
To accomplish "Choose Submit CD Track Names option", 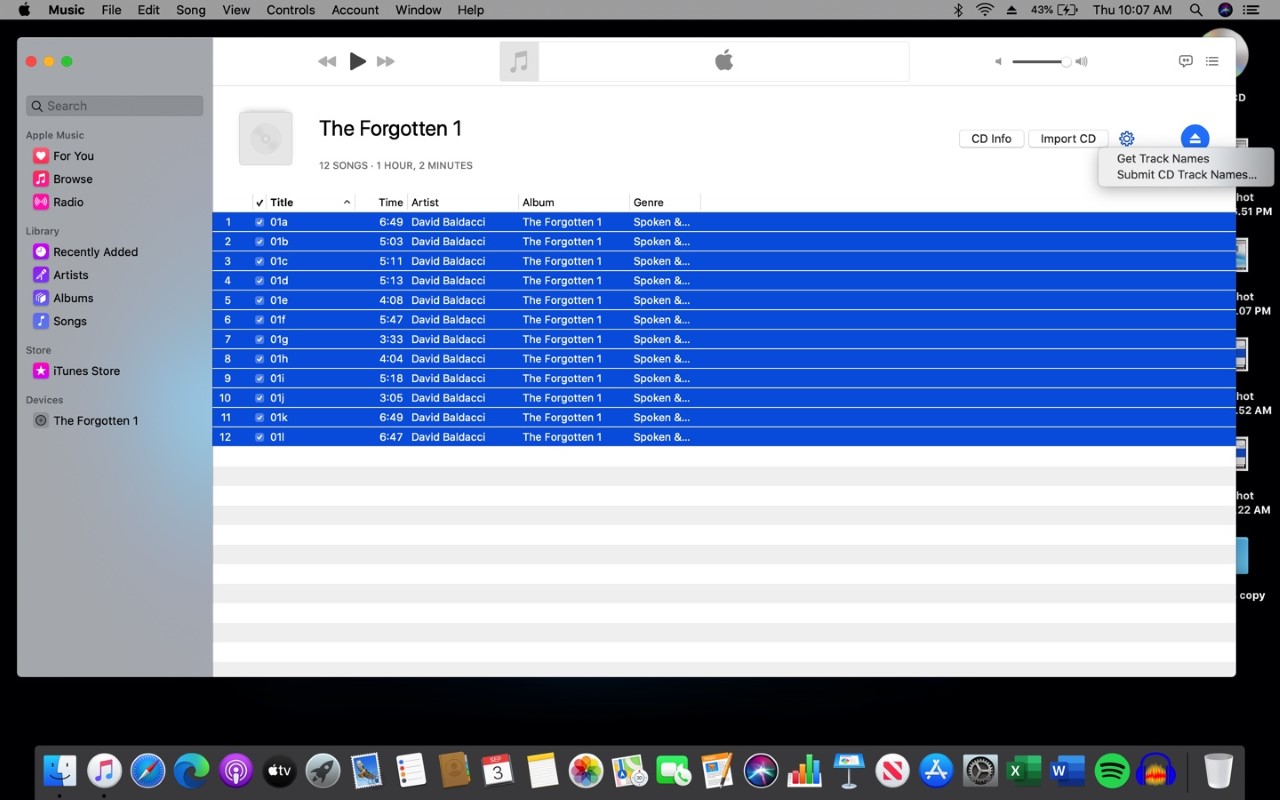I will coord(1186,175).
